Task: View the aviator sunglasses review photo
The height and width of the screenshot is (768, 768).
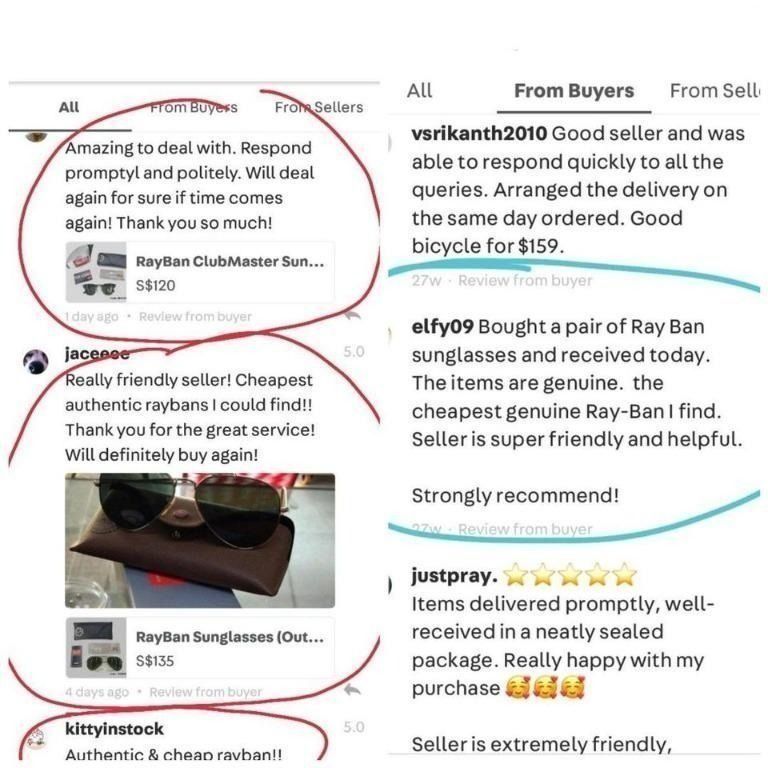Action: click(200, 540)
